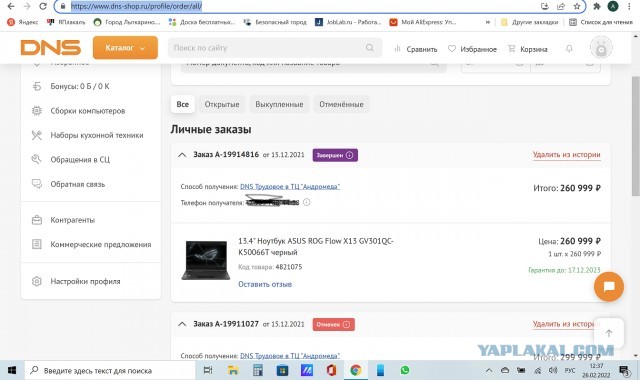The width and height of the screenshot is (640, 380).
Task: Open Сравнить comparison page
Action: pos(416,49)
